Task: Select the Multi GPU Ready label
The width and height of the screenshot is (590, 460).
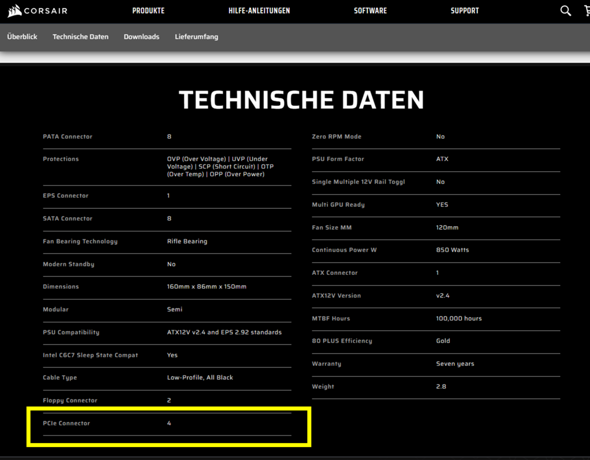Action: (x=338, y=205)
